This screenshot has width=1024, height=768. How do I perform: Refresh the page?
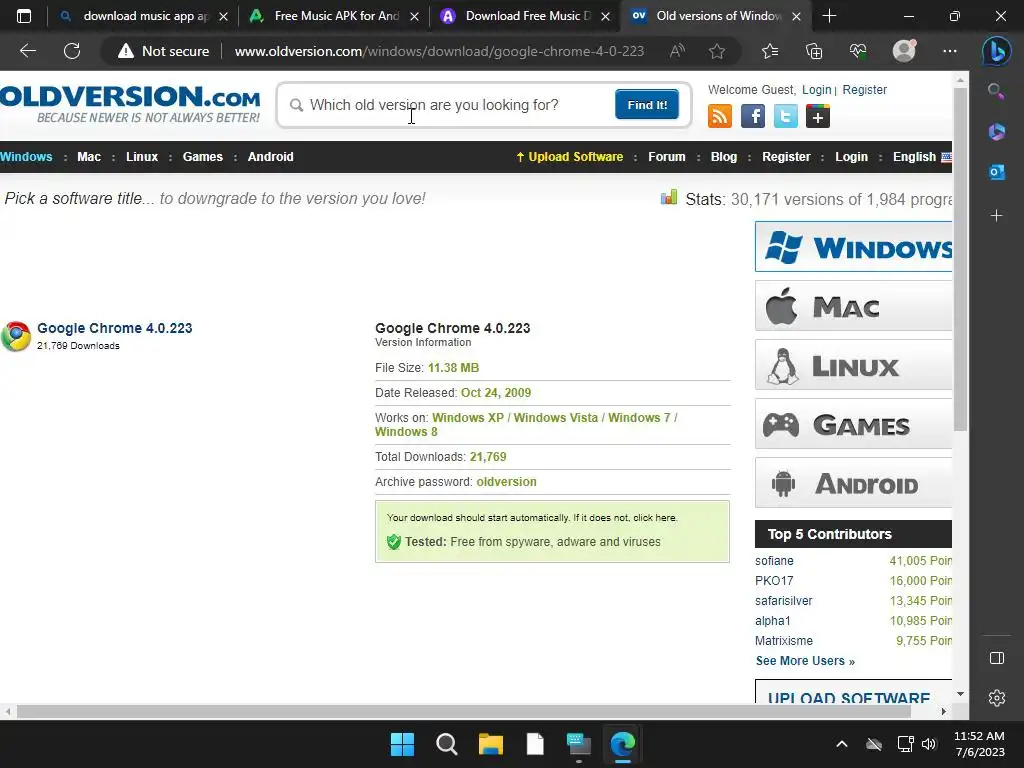(72, 51)
